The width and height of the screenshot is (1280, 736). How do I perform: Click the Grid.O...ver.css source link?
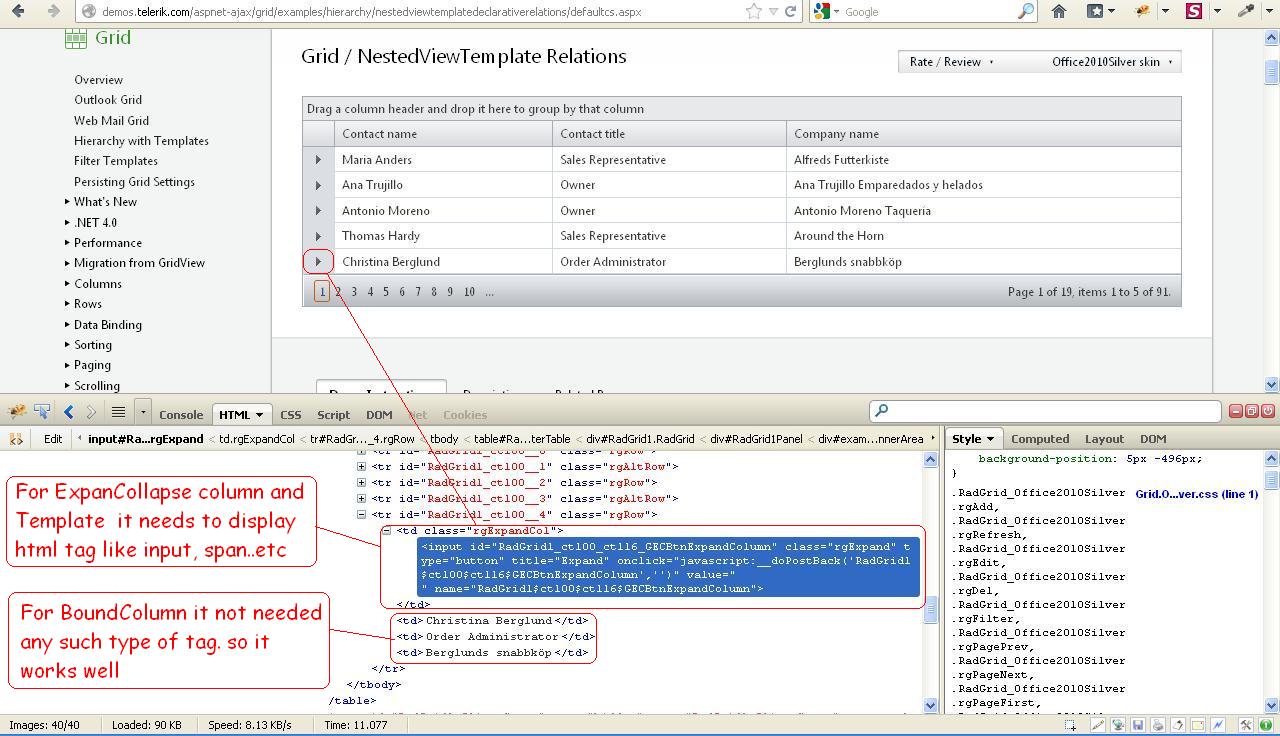pyautogui.click(x=1196, y=494)
